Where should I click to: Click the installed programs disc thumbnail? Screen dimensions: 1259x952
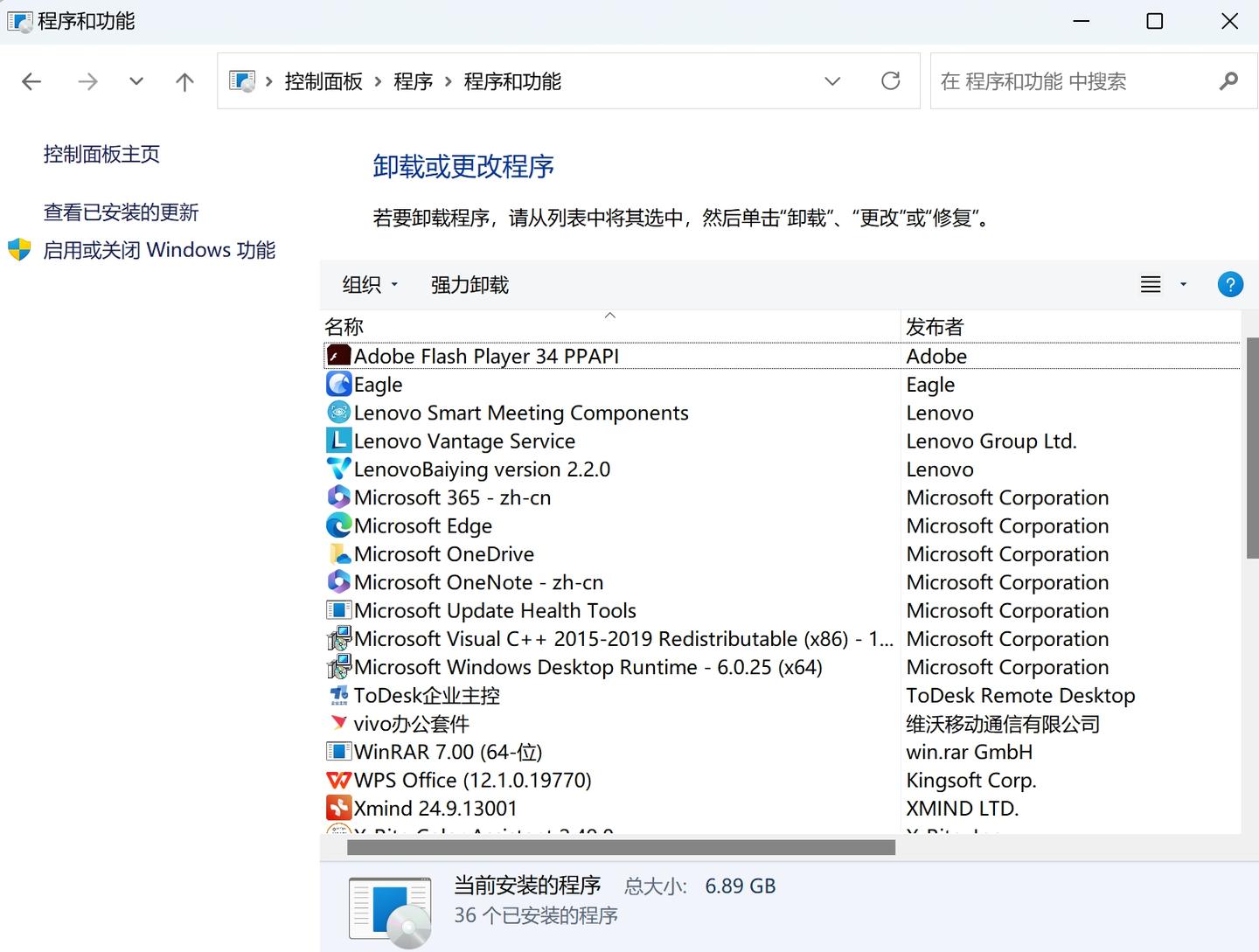[390, 912]
